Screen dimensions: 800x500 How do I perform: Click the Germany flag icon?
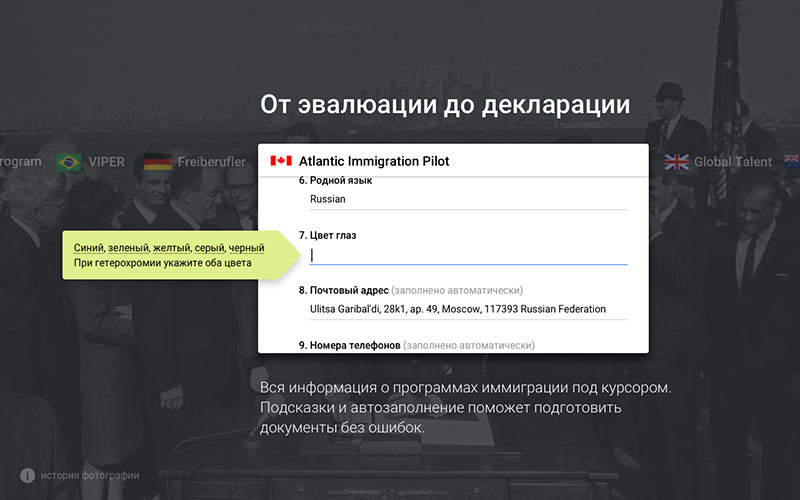[158, 162]
